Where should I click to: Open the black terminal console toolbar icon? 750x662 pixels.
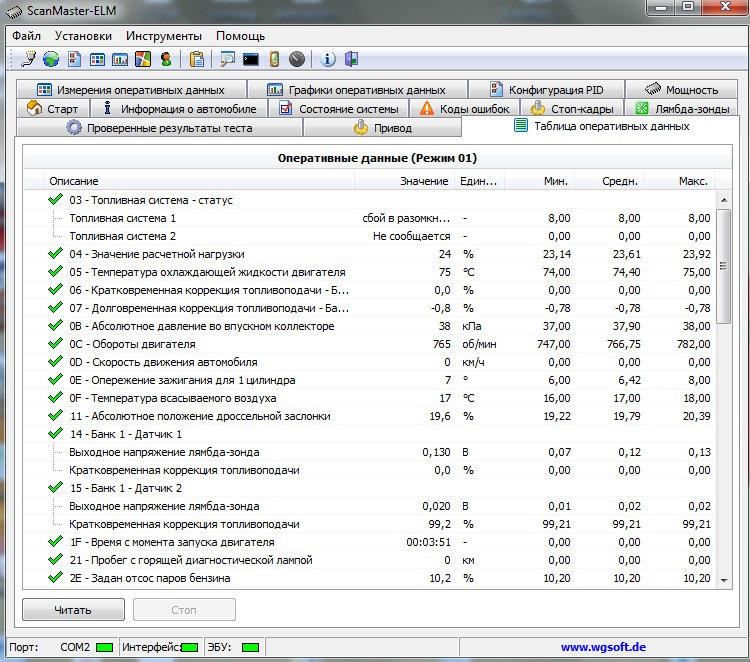tap(251, 59)
